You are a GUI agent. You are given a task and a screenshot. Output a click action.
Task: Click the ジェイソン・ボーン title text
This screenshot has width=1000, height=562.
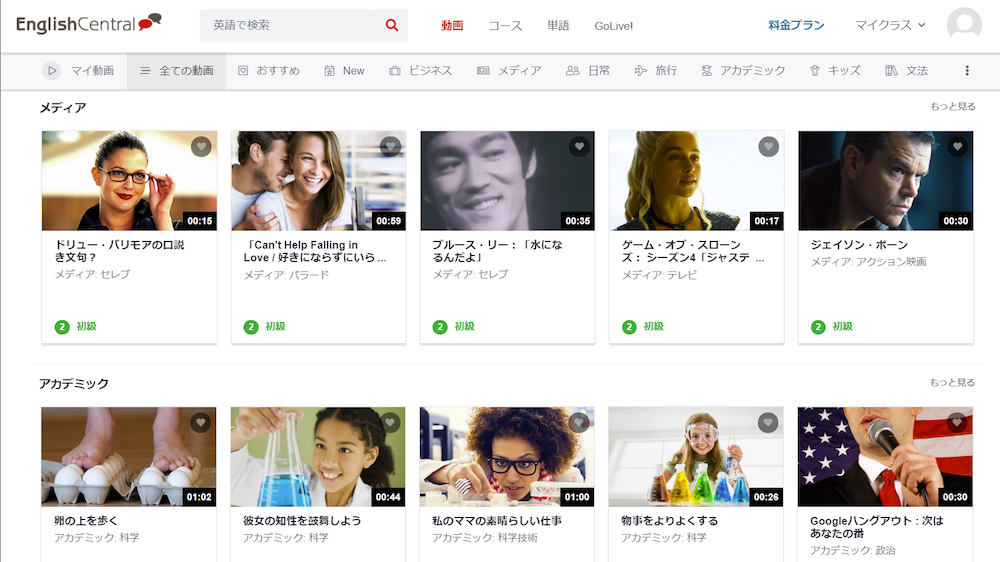click(x=859, y=245)
